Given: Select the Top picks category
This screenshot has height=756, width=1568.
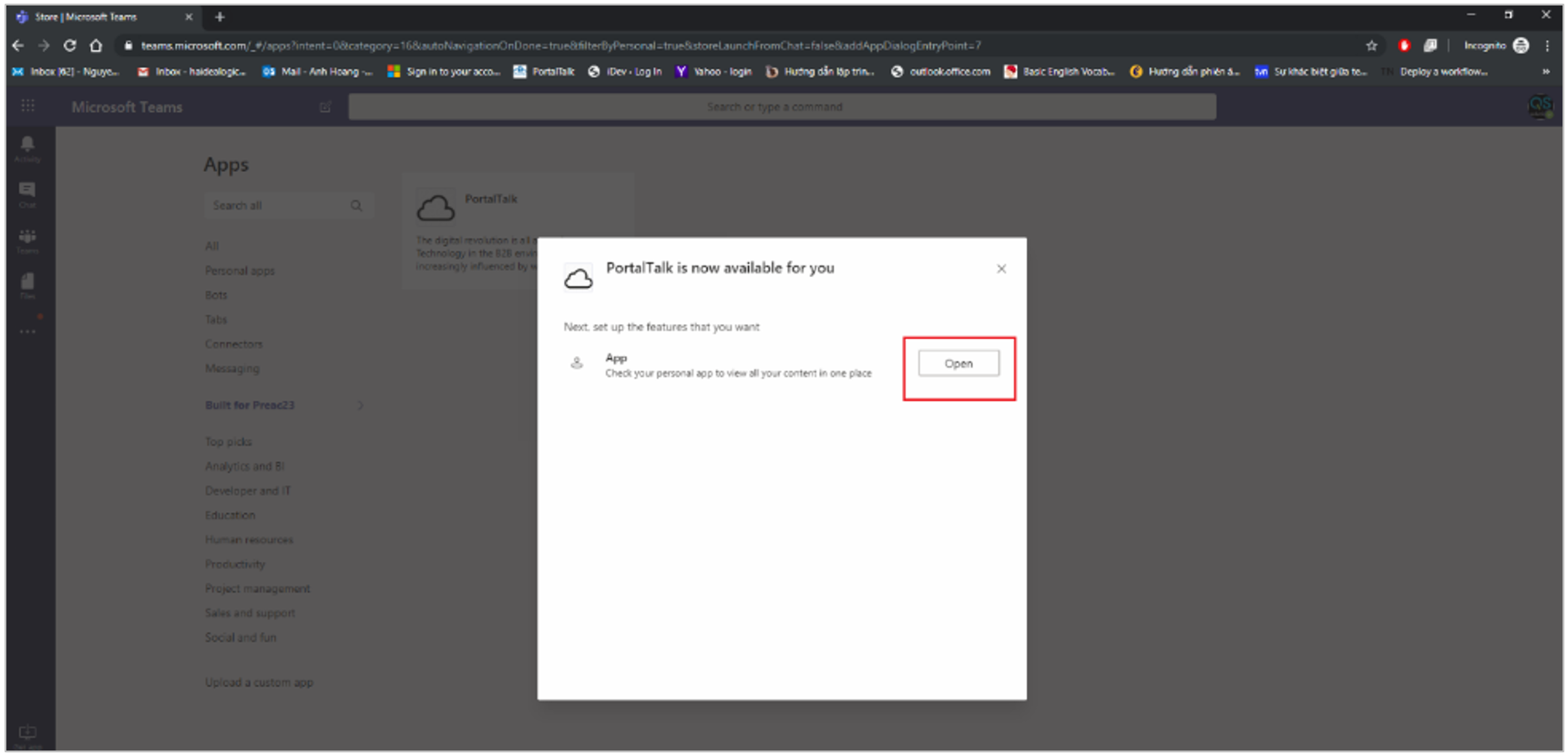Looking at the screenshot, I should [x=229, y=442].
